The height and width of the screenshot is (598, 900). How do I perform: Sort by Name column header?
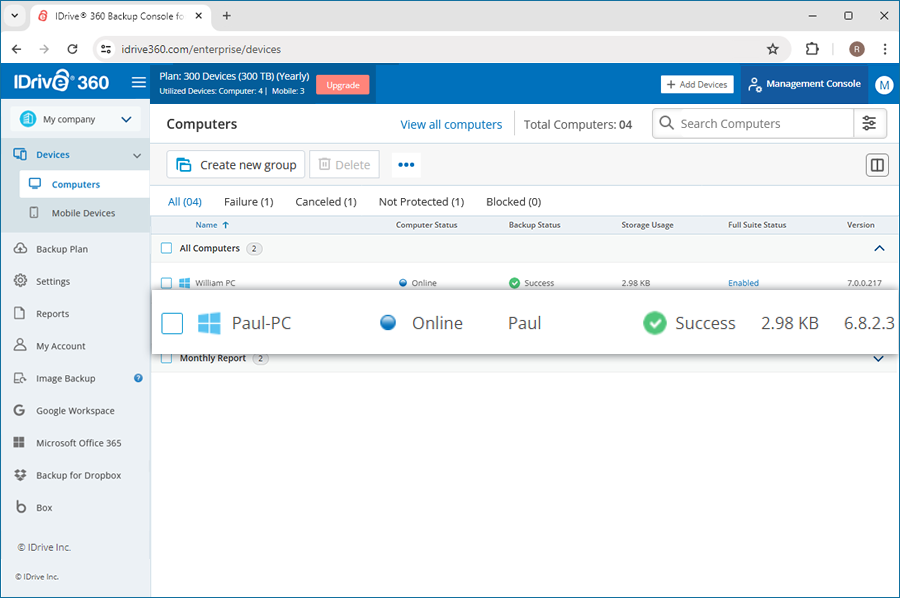[212, 225]
